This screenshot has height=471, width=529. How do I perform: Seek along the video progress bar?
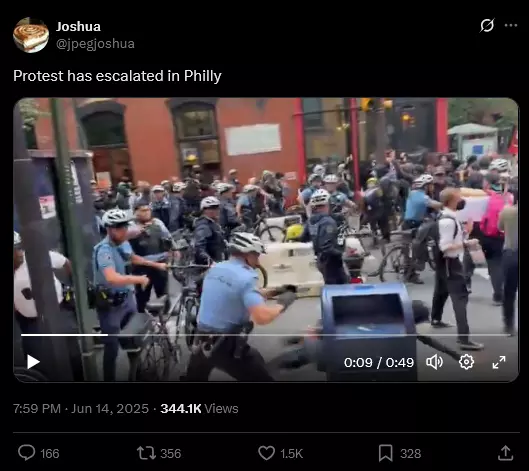[266, 335]
